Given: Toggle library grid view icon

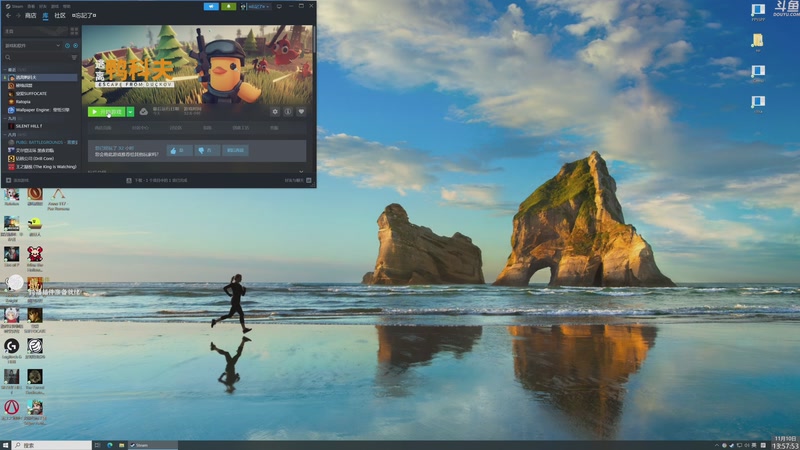Looking at the screenshot, I should pyautogui.click(x=74, y=31).
